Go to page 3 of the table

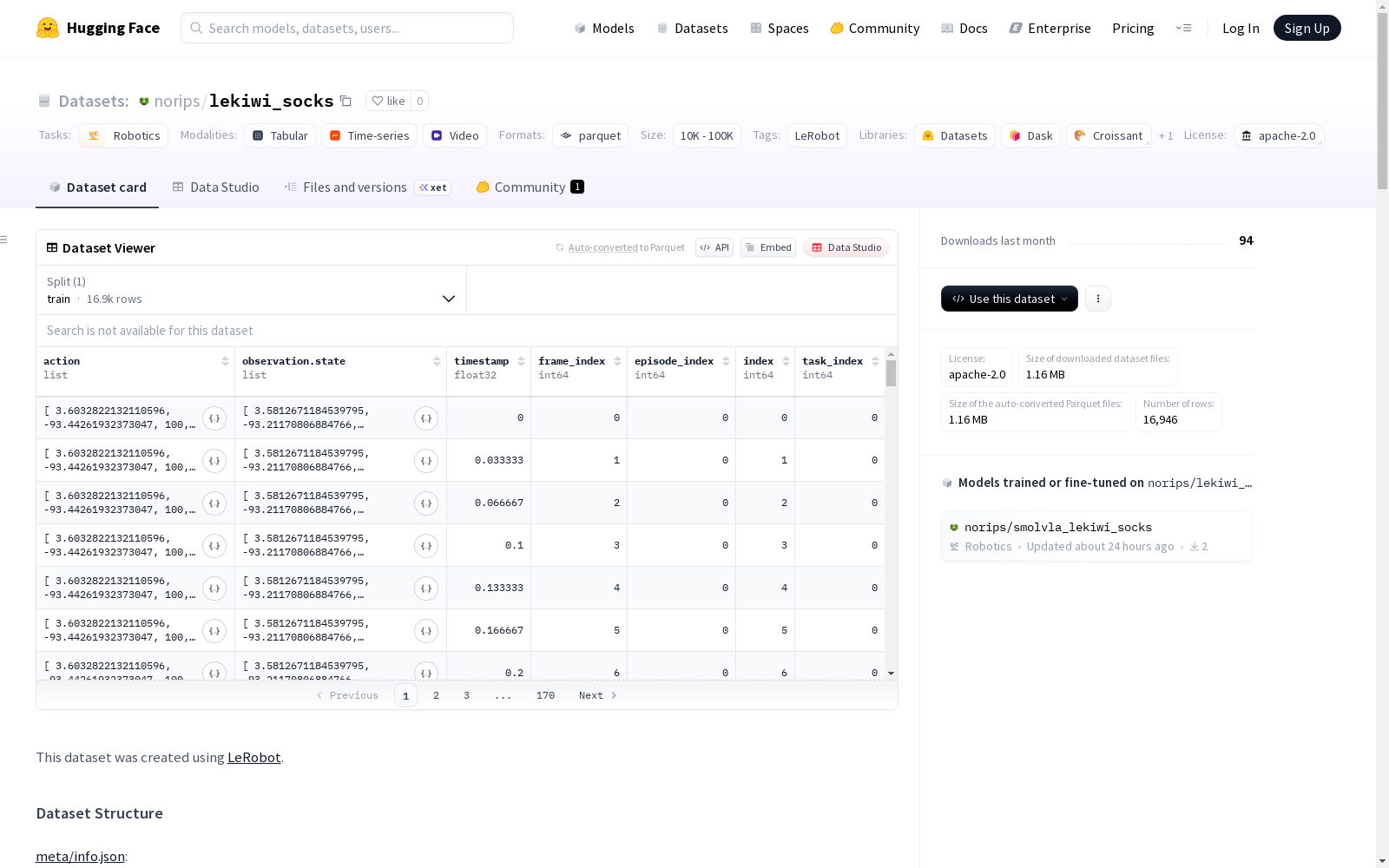(466, 695)
